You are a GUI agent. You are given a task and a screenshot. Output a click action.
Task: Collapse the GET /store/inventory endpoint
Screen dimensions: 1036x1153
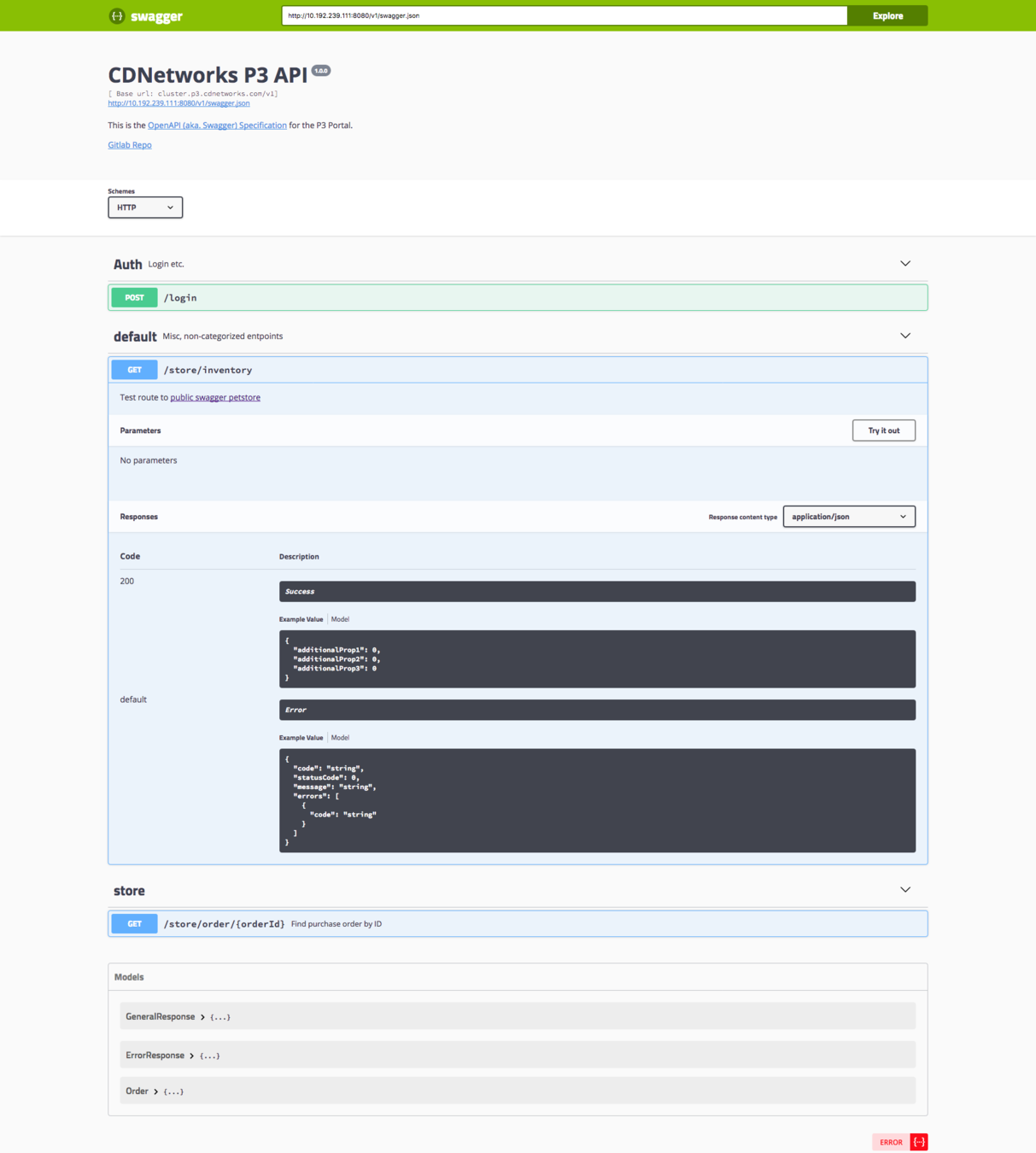(518, 370)
